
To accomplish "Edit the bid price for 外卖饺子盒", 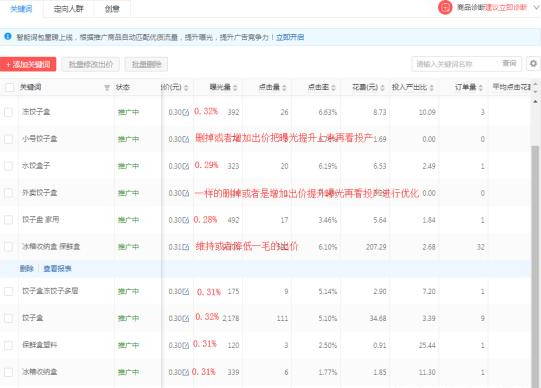I will pos(186,193).
